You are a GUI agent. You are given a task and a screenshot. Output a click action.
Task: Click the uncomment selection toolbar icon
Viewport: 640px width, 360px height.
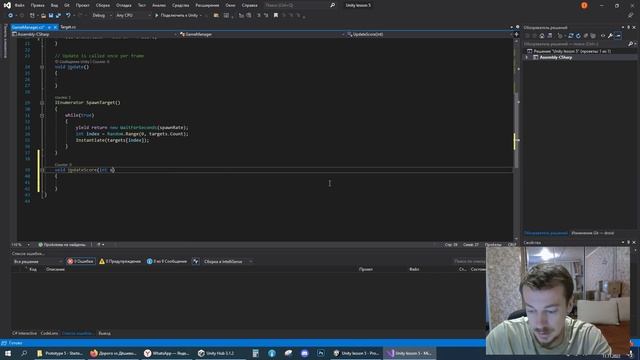click(x=266, y=16)
